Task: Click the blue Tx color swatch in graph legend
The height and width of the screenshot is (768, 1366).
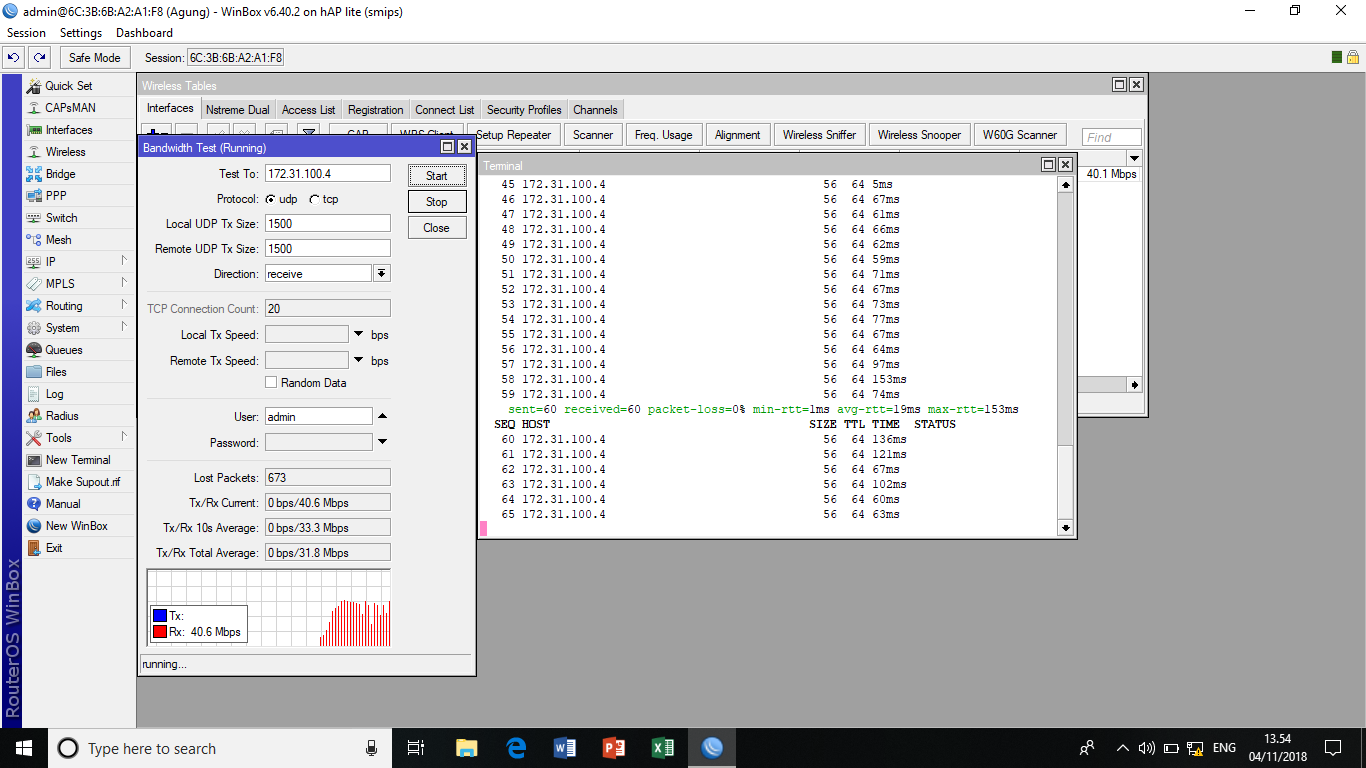Action: (160, 617)
